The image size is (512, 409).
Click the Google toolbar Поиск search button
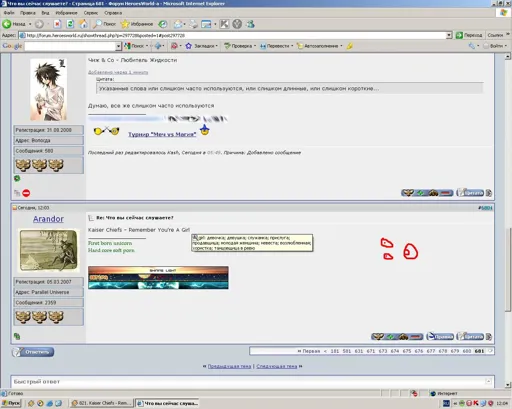(134, 46)
